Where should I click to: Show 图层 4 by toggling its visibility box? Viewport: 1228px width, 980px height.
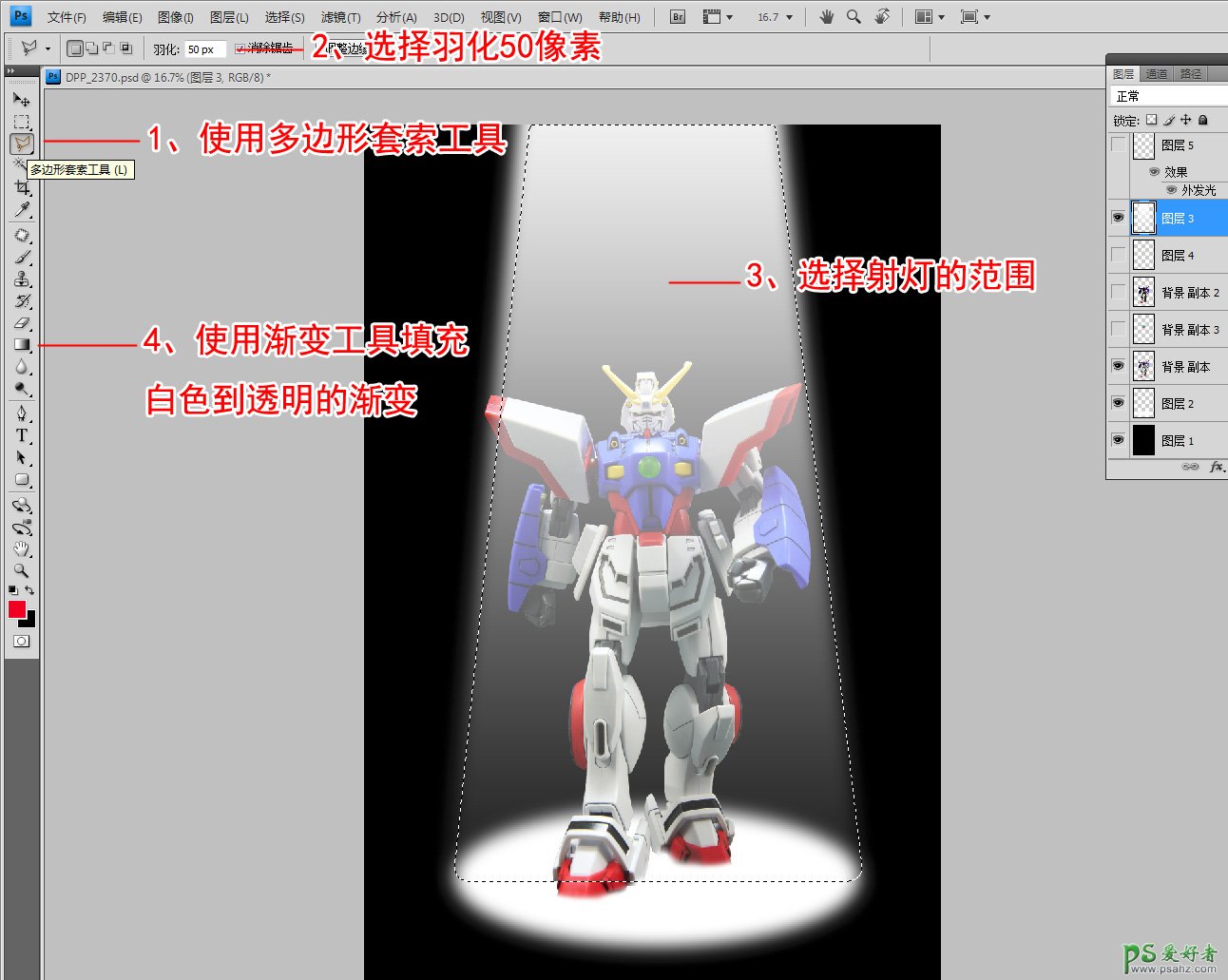point(1118,255)
